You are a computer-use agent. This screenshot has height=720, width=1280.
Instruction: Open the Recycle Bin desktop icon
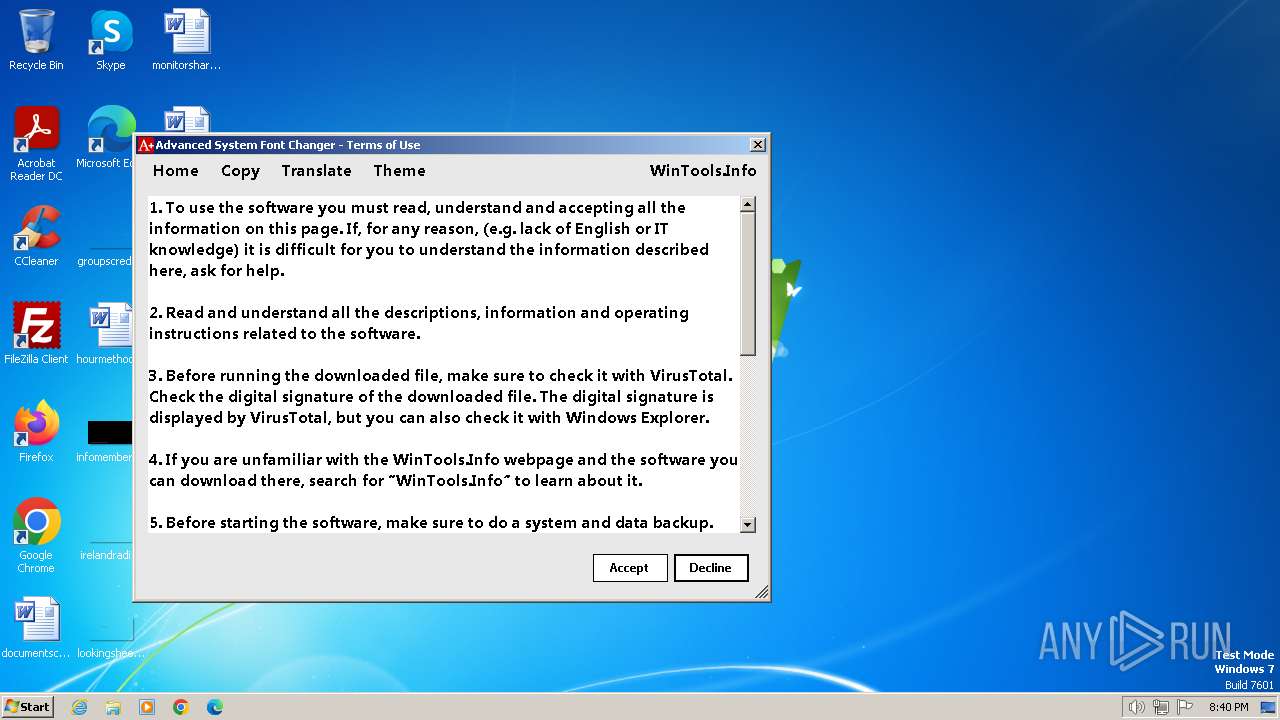[36, 40]
